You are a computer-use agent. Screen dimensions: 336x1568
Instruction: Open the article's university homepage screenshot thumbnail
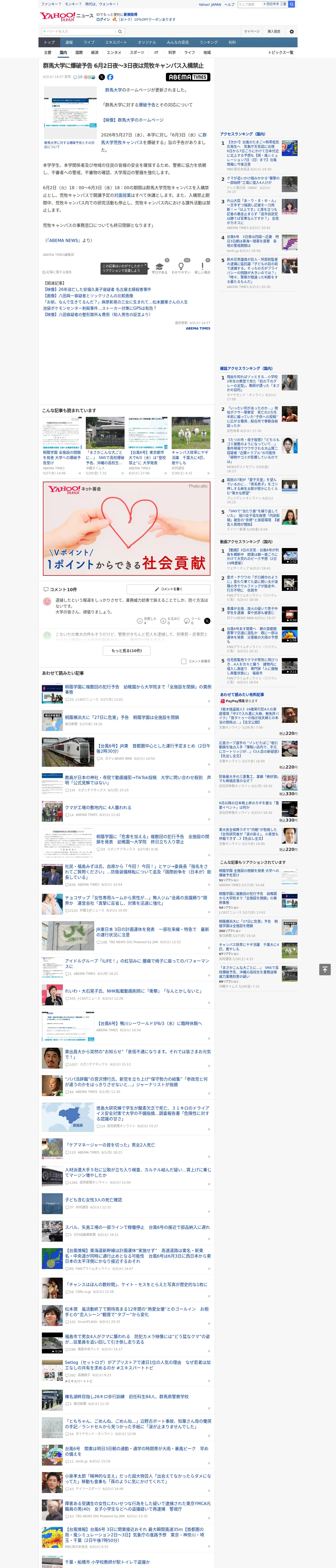(70, 113)
